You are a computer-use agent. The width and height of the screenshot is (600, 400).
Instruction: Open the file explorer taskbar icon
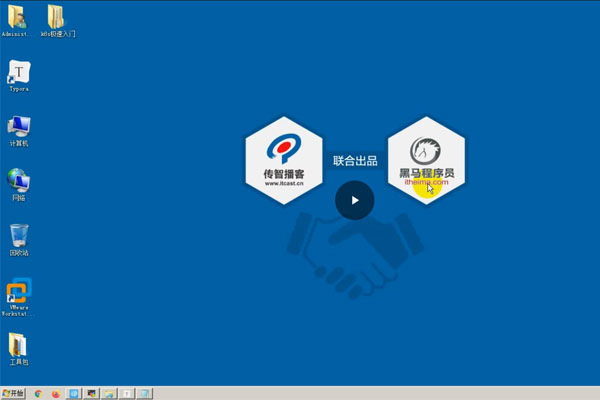109,393
